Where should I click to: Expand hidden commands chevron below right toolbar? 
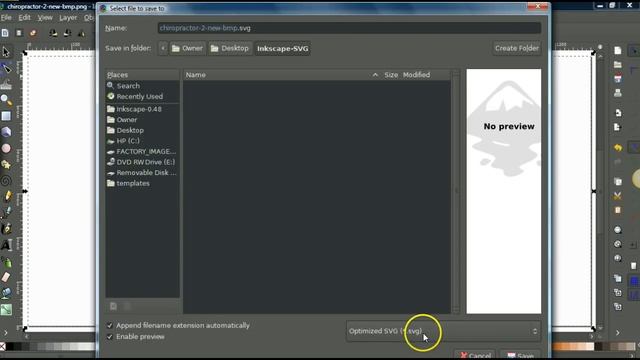tap(618, 333)
